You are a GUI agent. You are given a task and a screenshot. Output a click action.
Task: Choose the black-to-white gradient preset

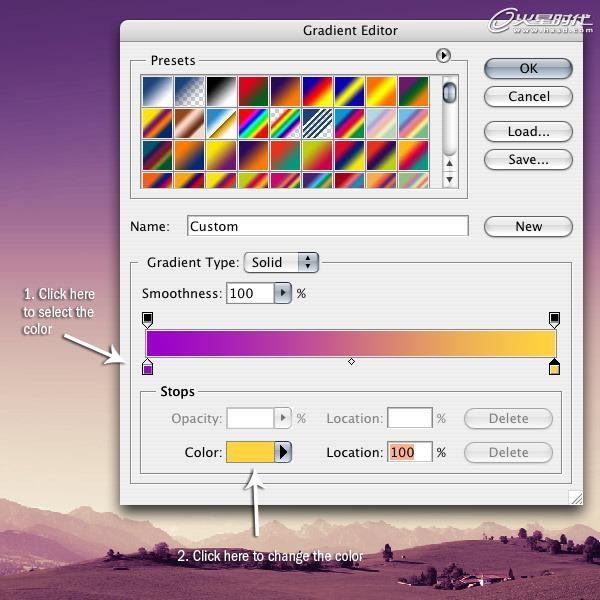point(221,92)
